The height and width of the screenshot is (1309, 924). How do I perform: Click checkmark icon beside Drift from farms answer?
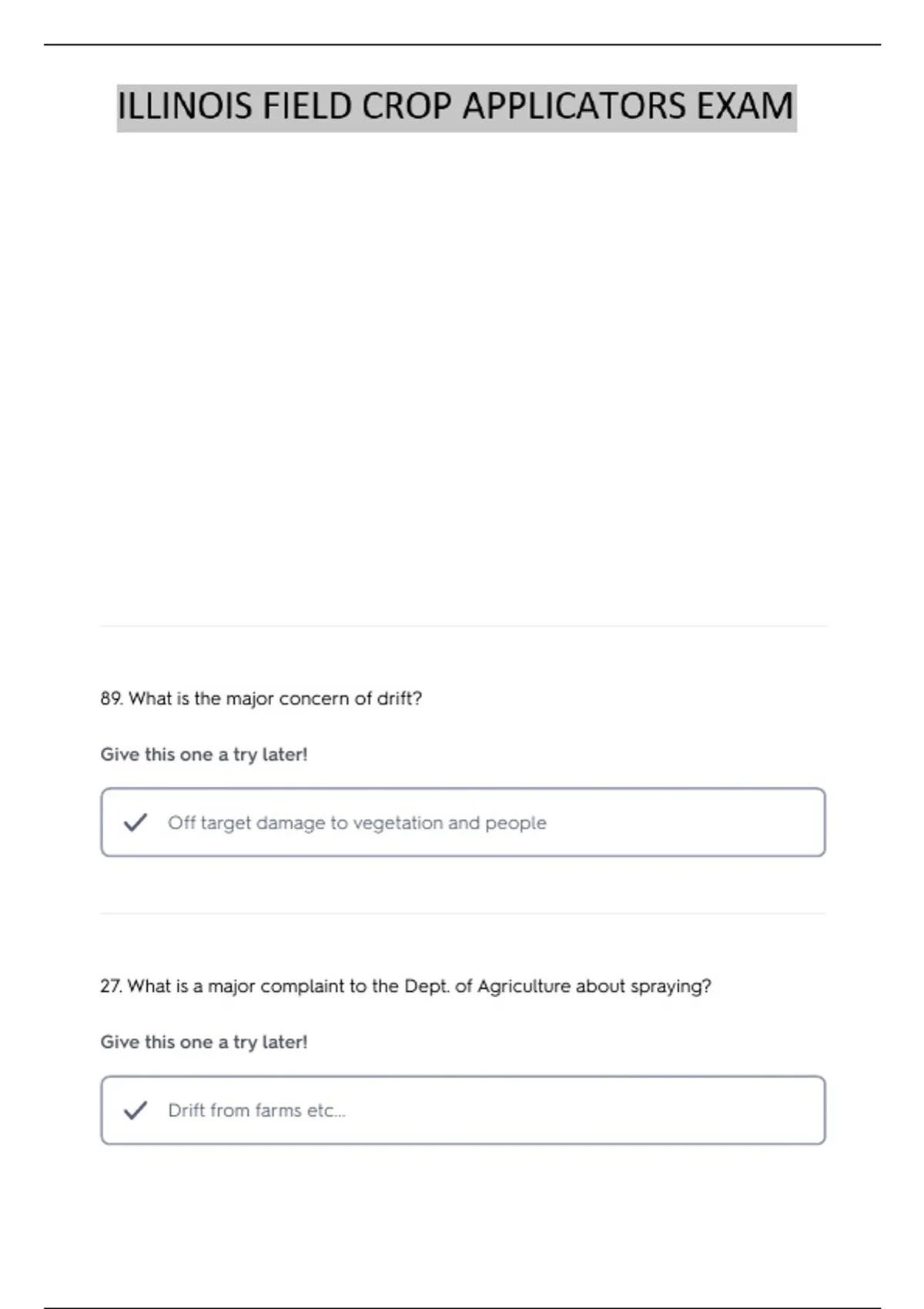136,1110
